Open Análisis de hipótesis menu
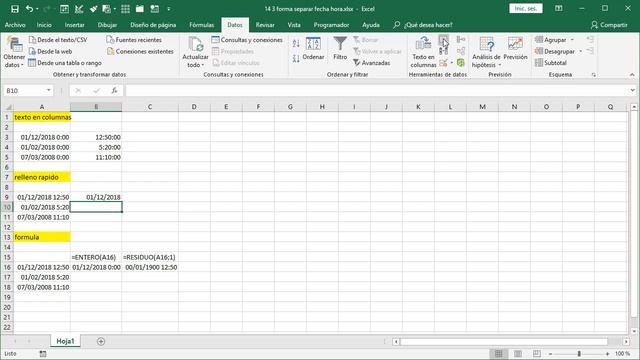 pyautogui.click(x=486, y=52)
